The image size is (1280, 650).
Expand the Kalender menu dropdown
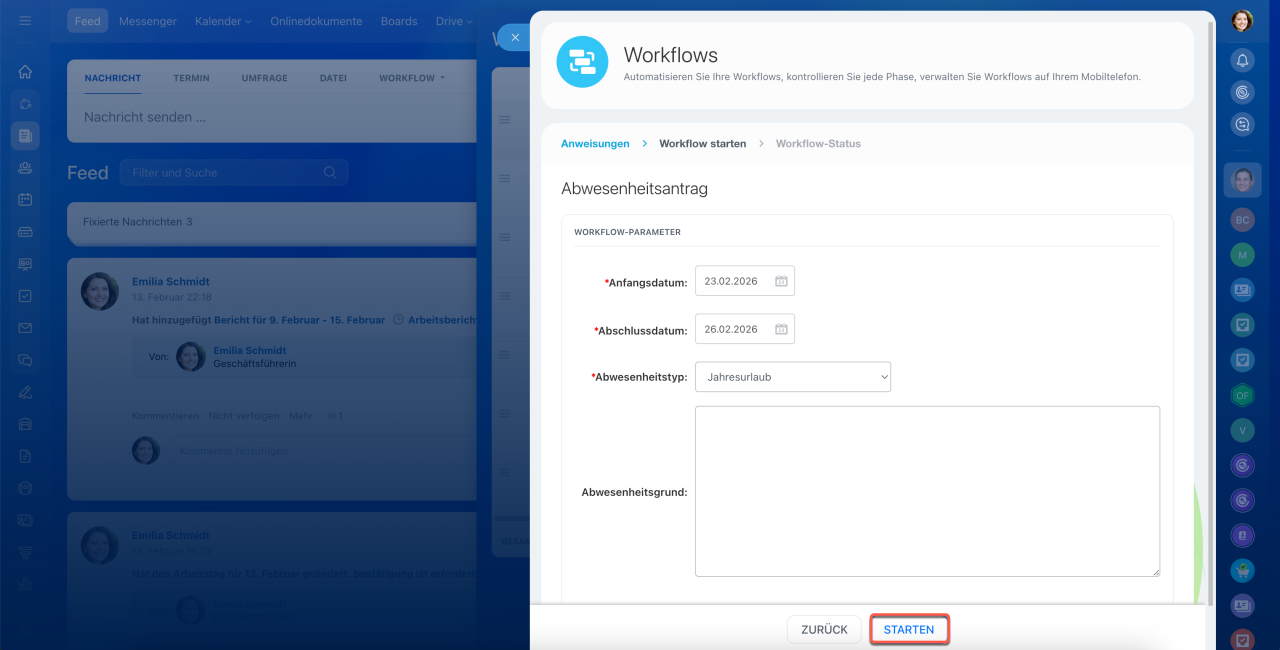click(223, 21)
